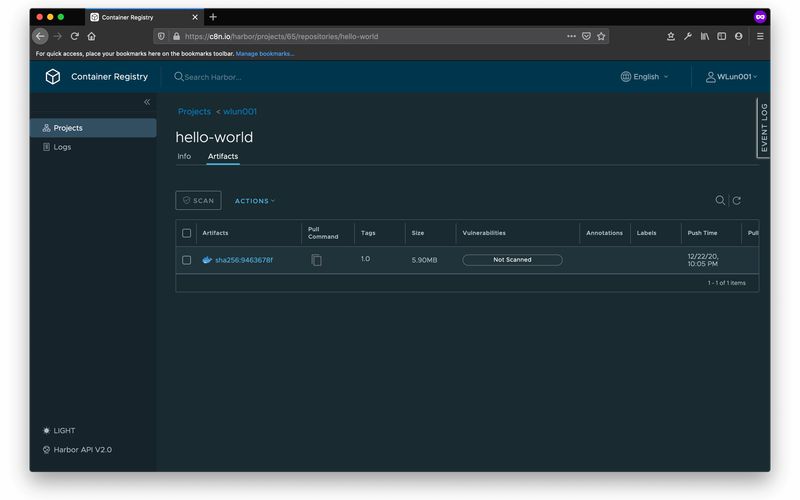The height and width of the screenshot is (500, 800).
Task: Click the Vulnerabilities column header
Action: click(484, 233)
